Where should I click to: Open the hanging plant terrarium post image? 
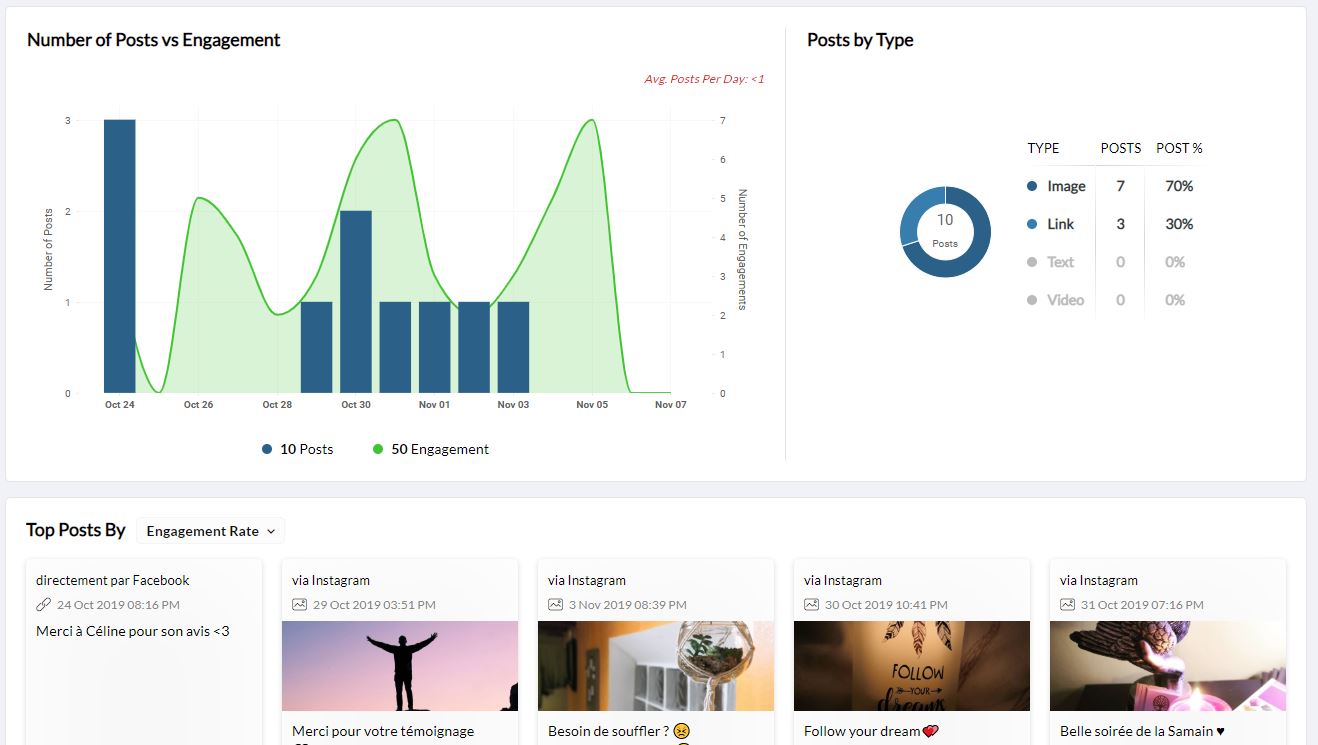point(655,666)
